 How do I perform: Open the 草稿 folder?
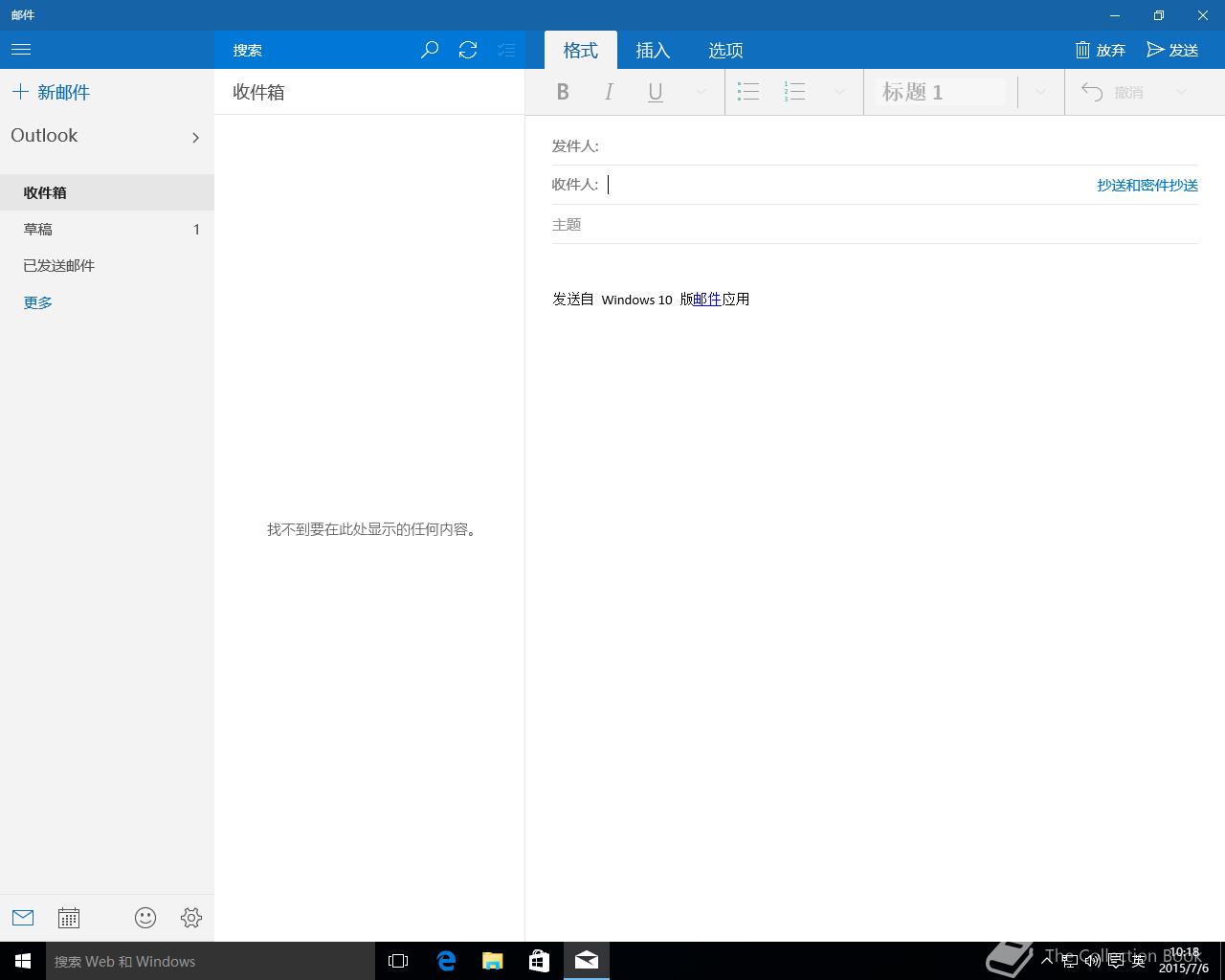pyautogui.click(x=107, y=229)
